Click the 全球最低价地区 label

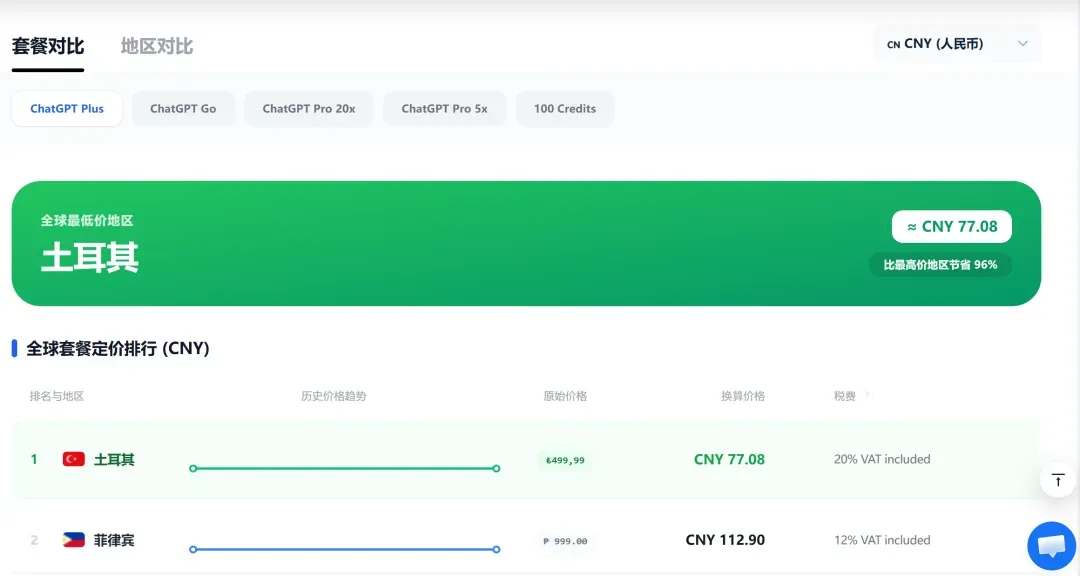pyautogui.click(x=87, y=220)
